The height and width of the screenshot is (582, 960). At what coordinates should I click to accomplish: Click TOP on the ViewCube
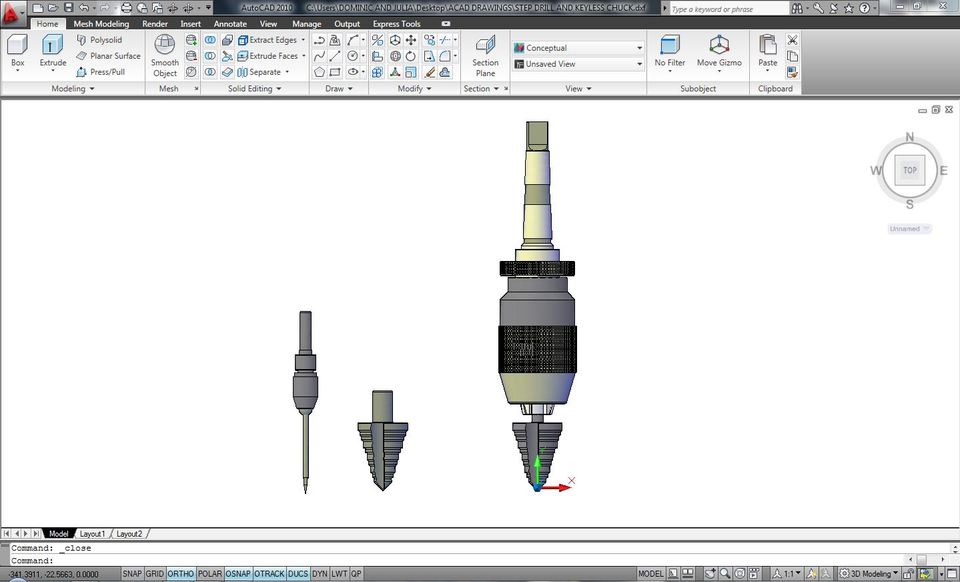(909, 170)
